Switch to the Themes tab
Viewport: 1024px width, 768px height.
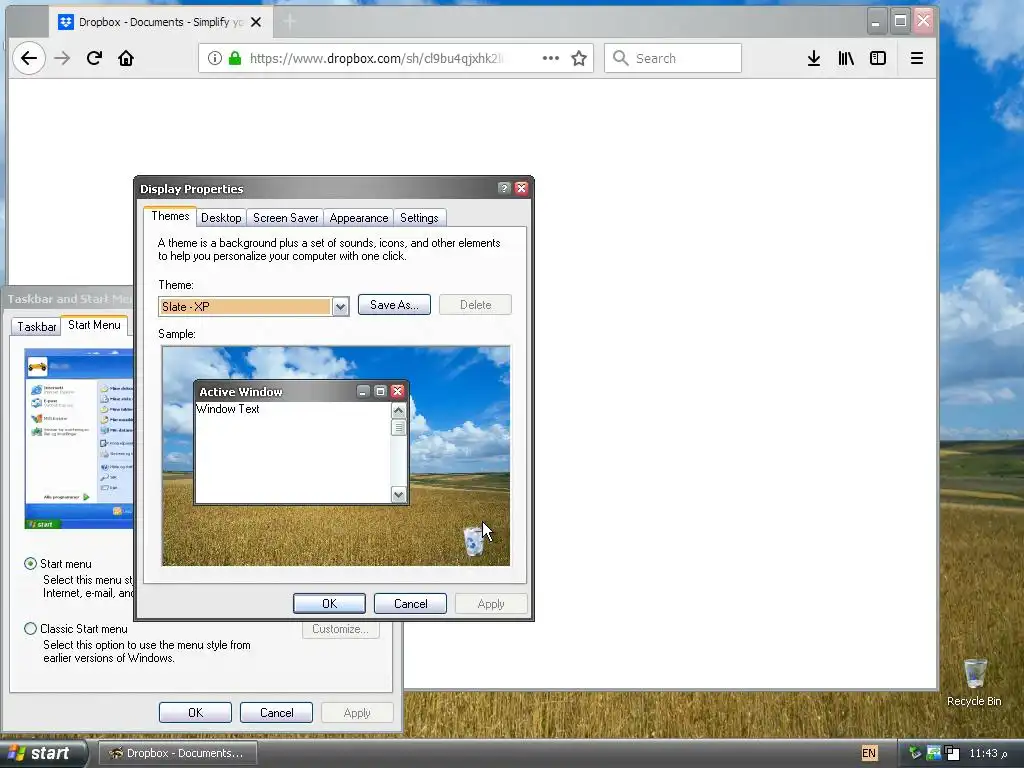click(x=170, y=216)
